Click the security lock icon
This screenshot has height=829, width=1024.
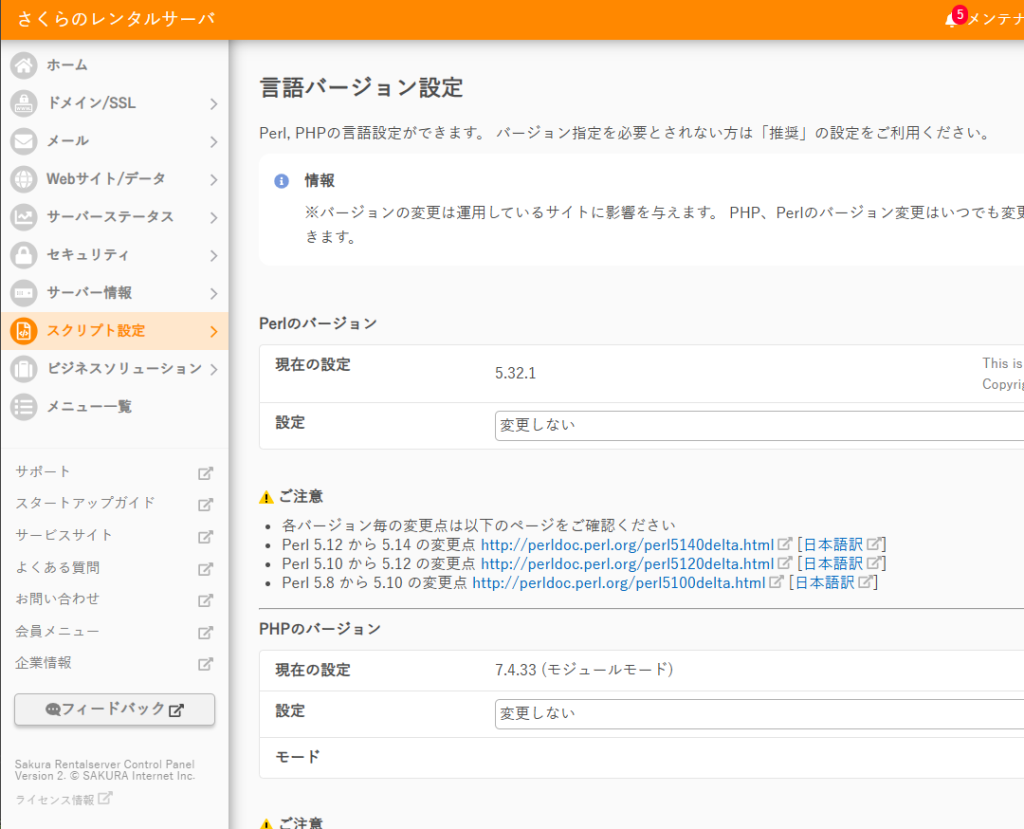tap(24, 255)
